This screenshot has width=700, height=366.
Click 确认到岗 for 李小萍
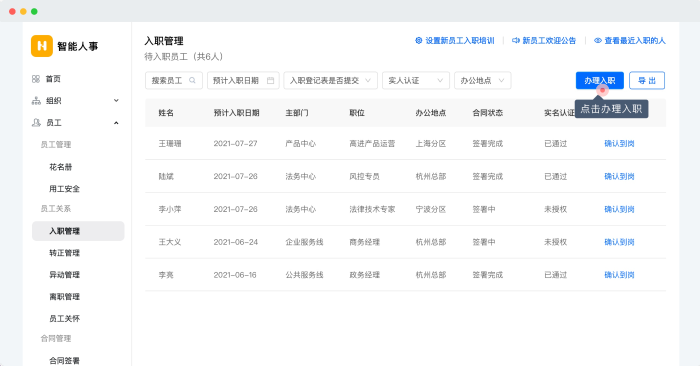pyautogui.click(x=619, y=209)
